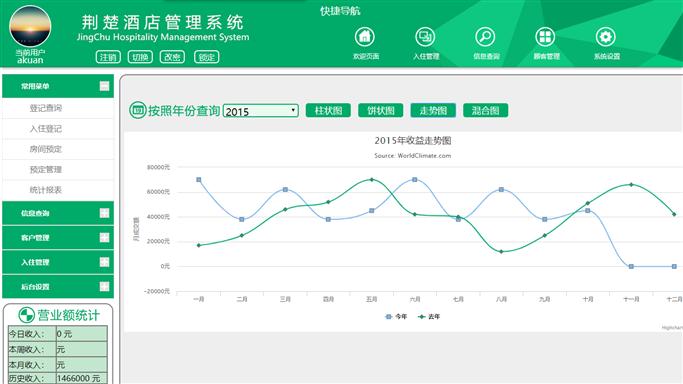Click the 顾客管理 grid icon
683x384 pixels.
tap(545, 37)
